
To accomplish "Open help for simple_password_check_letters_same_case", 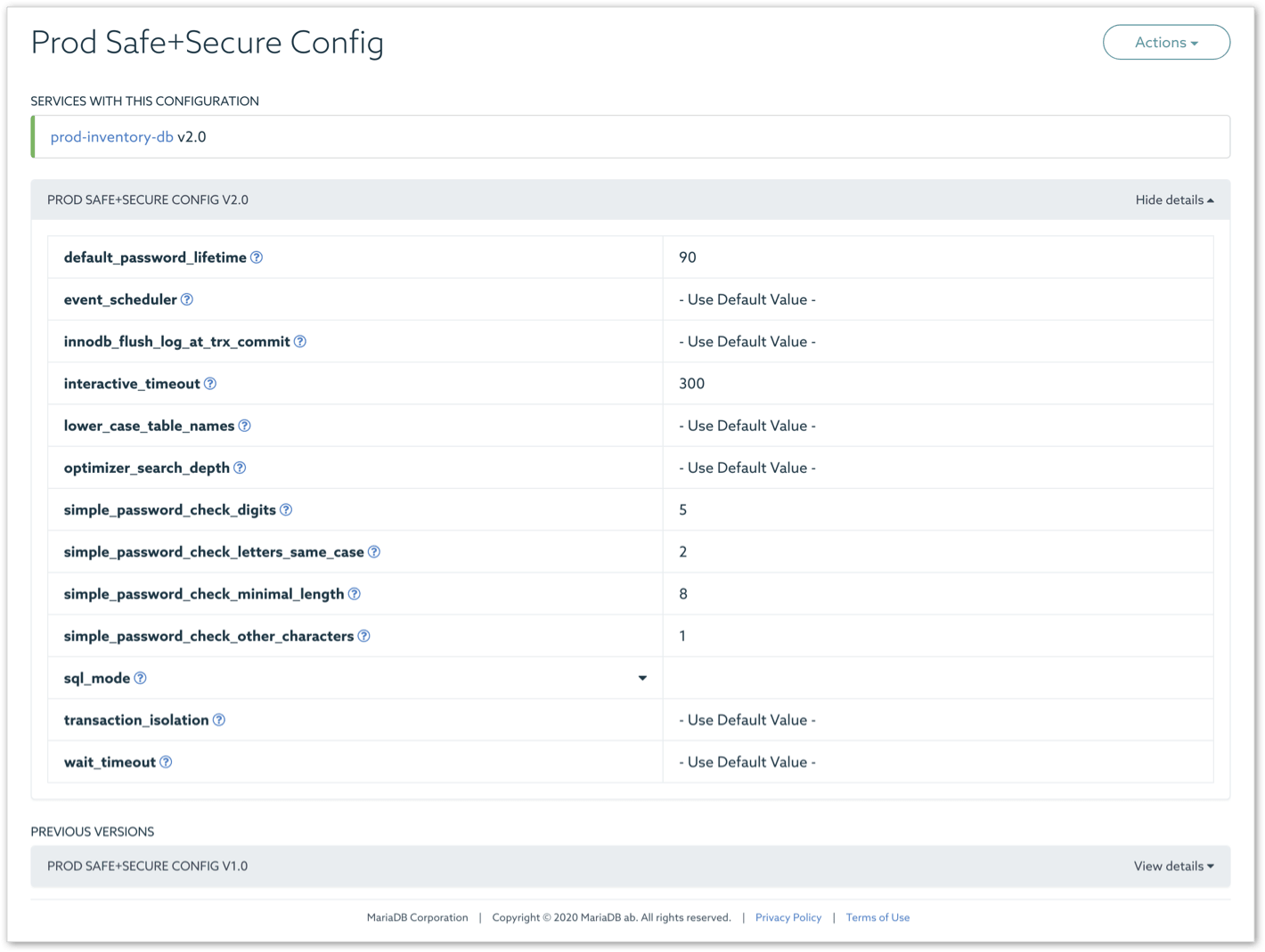I will 376,551.
